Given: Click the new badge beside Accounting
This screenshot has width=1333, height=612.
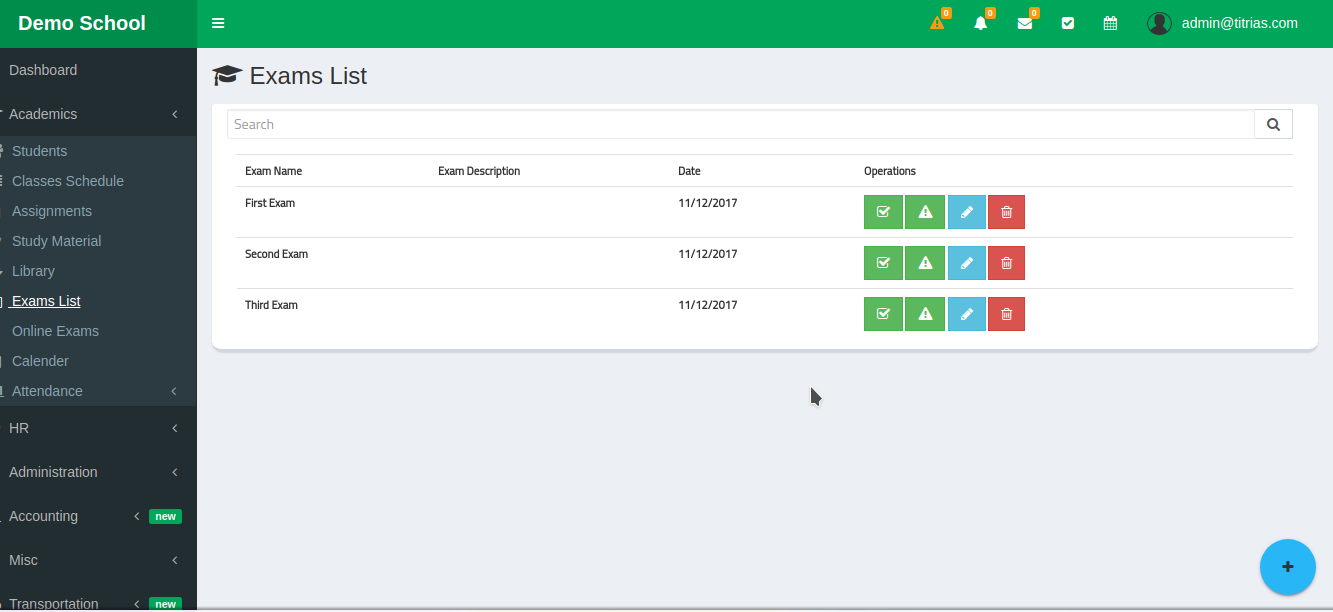Looking at the screenshot, I should pyautogui.click(x=165, y=517).
